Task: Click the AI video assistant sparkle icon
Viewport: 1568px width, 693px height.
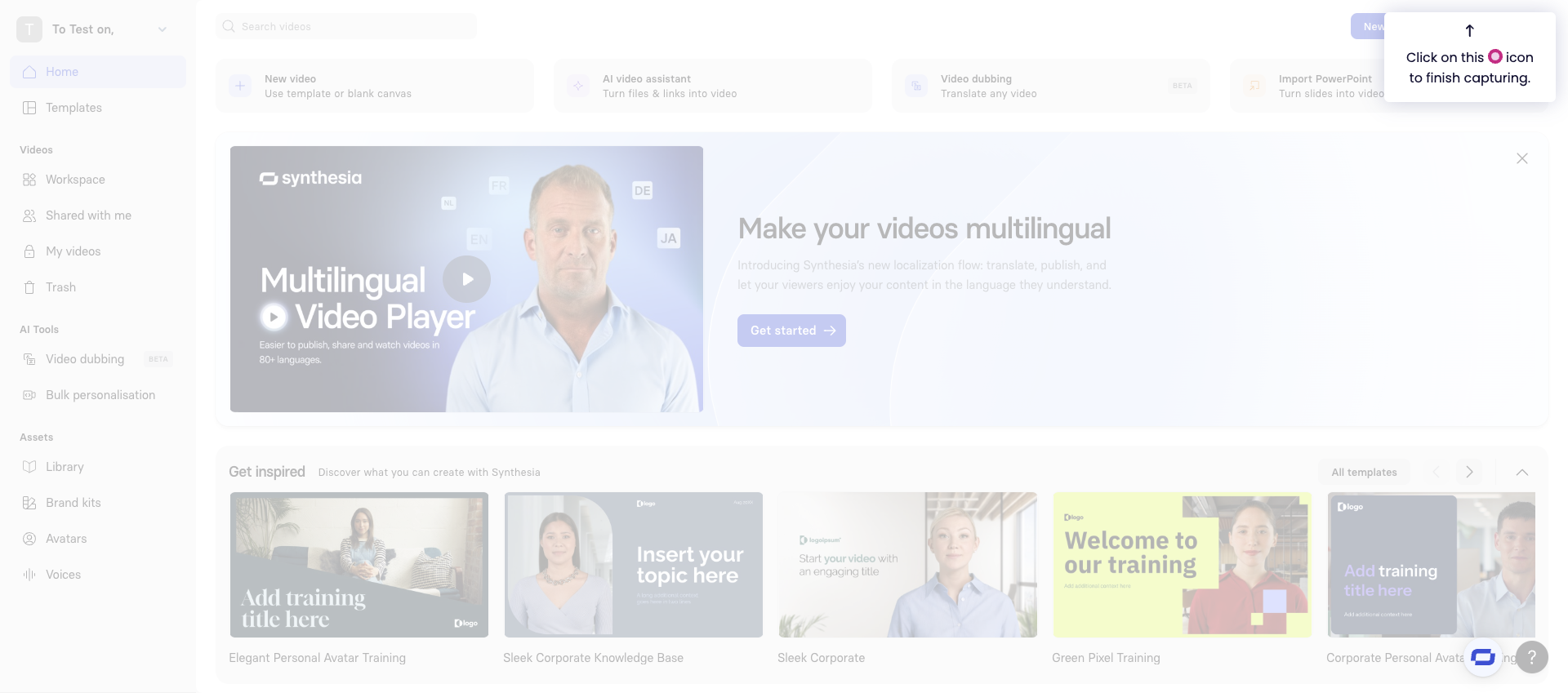Action: [578, 86]
